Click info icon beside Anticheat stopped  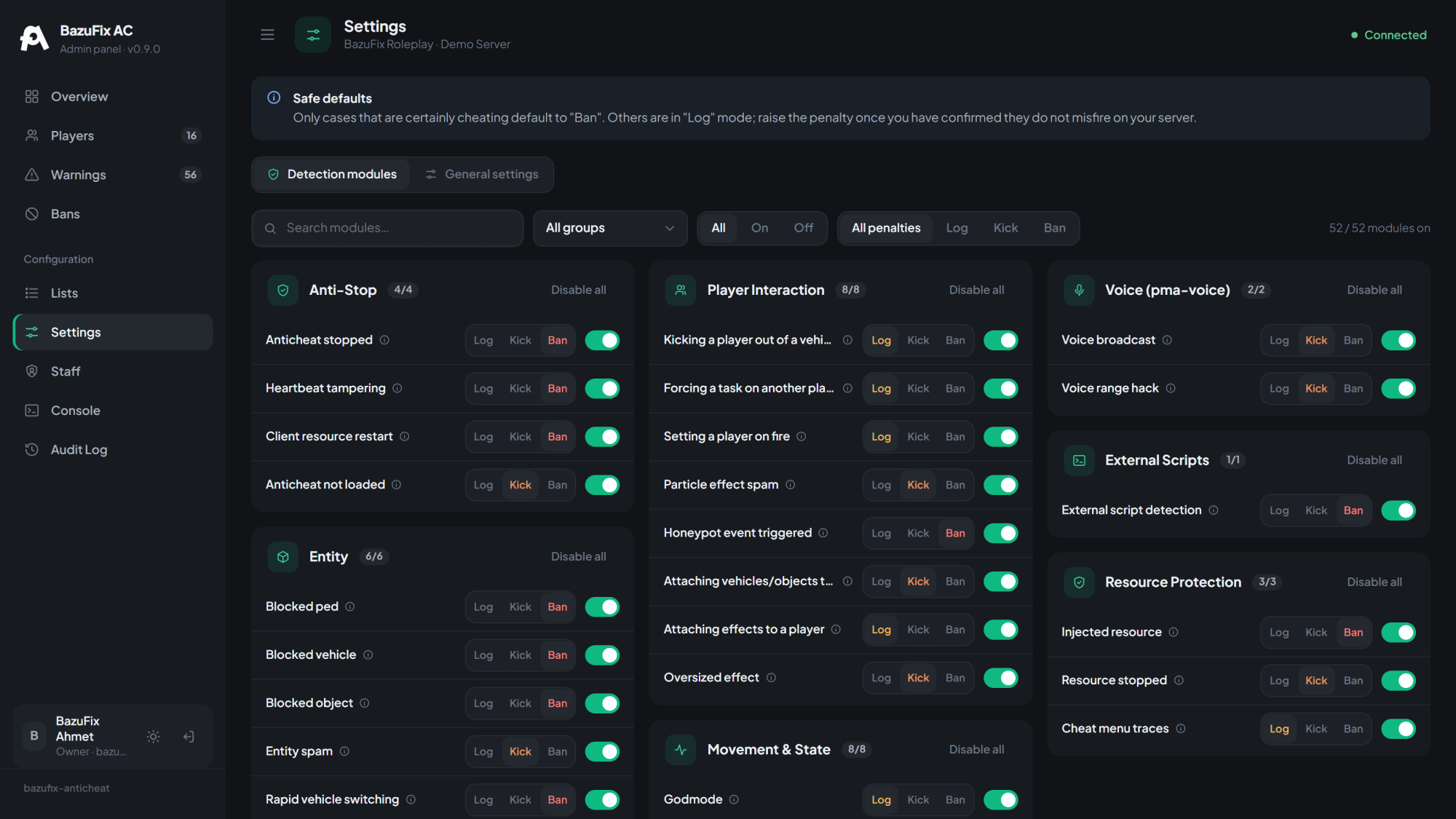coord(384,340)
